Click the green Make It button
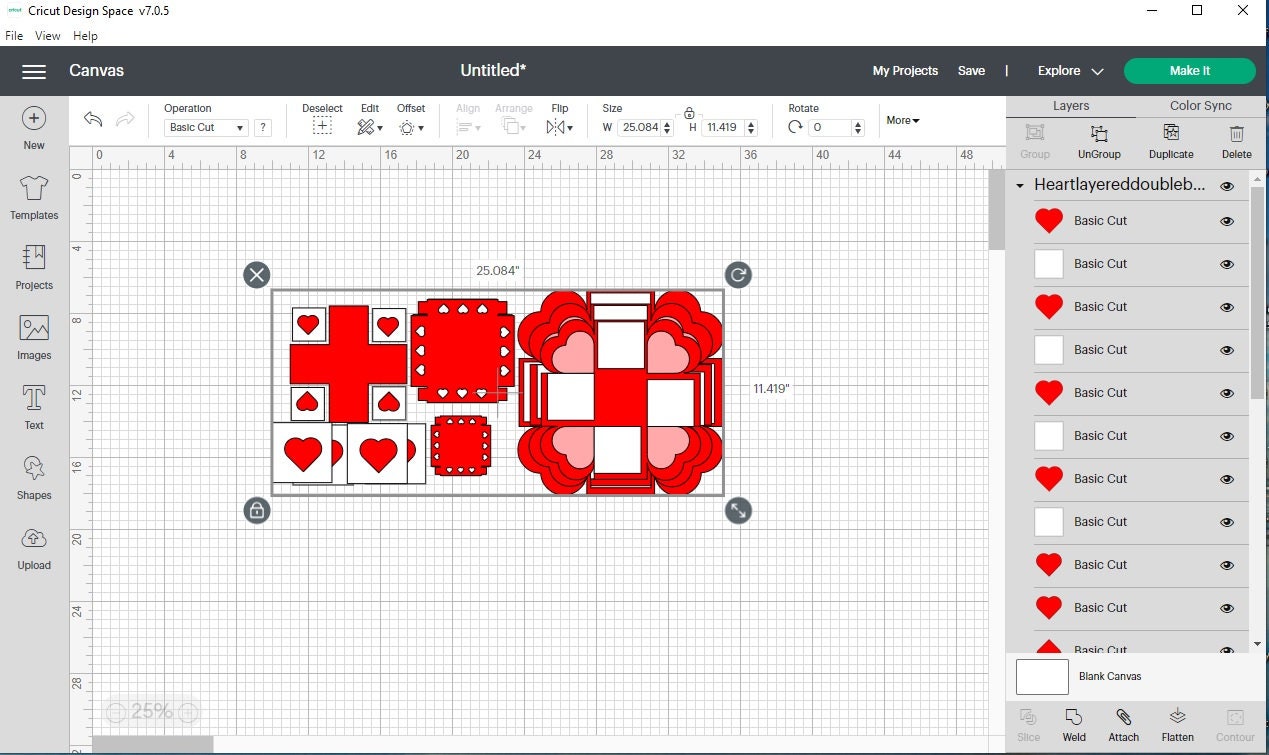This screenshot has width=1269, height=755. tap(1189, 71)
